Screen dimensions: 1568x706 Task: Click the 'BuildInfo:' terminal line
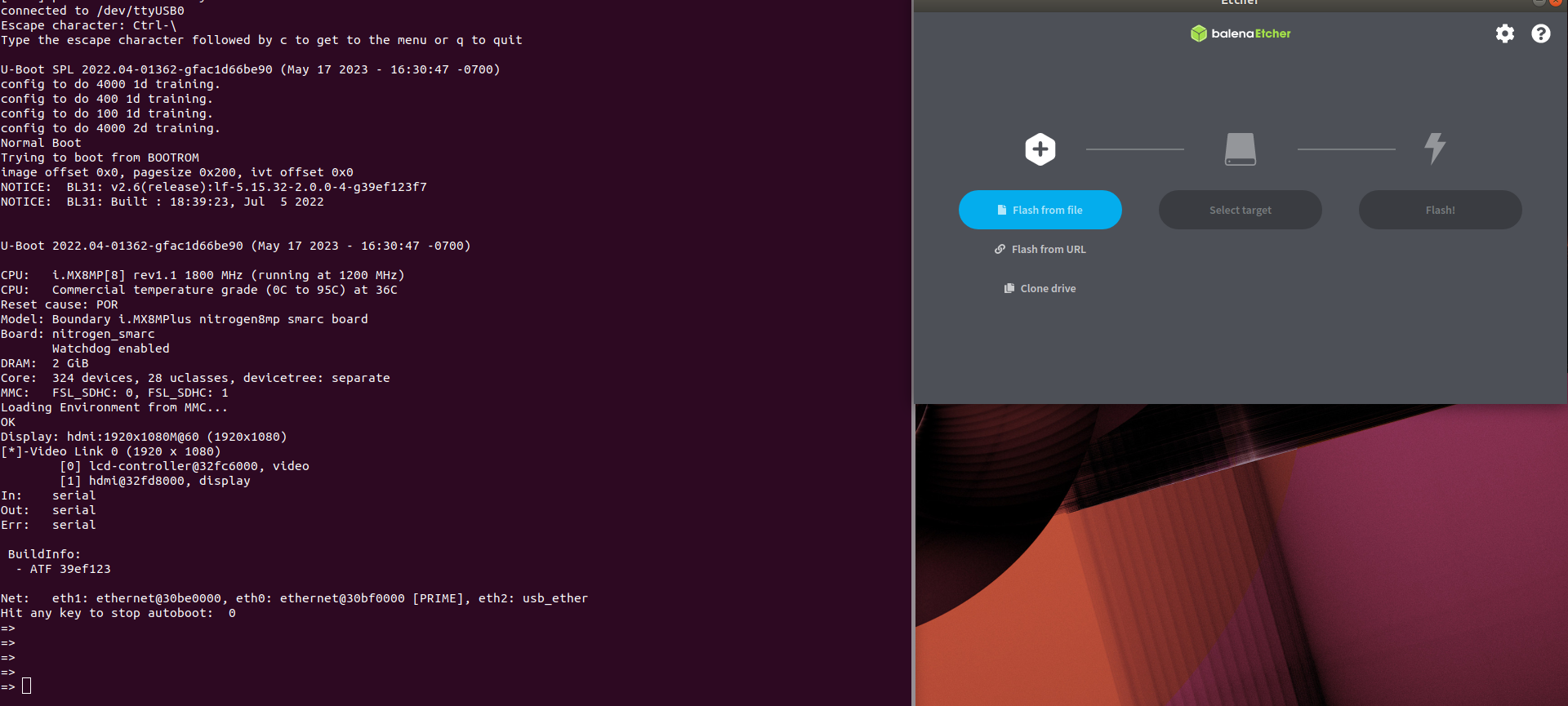click(x=44, y=554)
